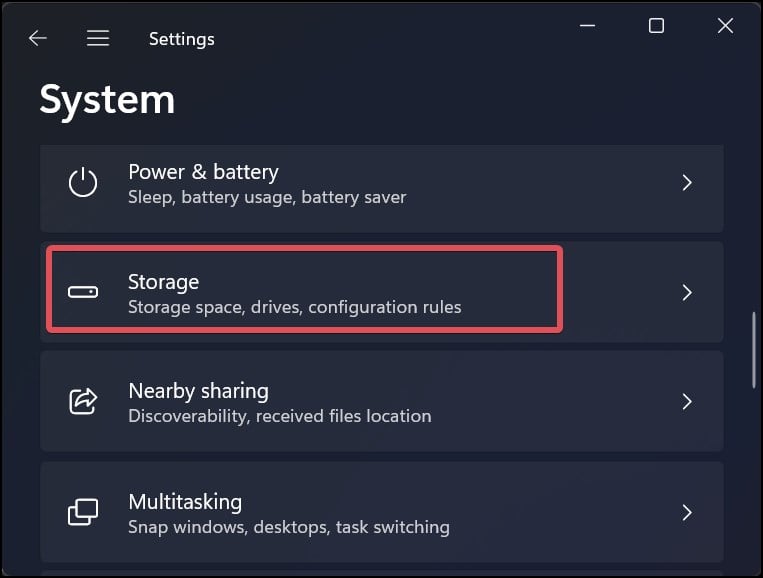The width and height of the screenshot is (763, 578).
Task: Open the hamburger navigation menu
Action: (97, 39)
